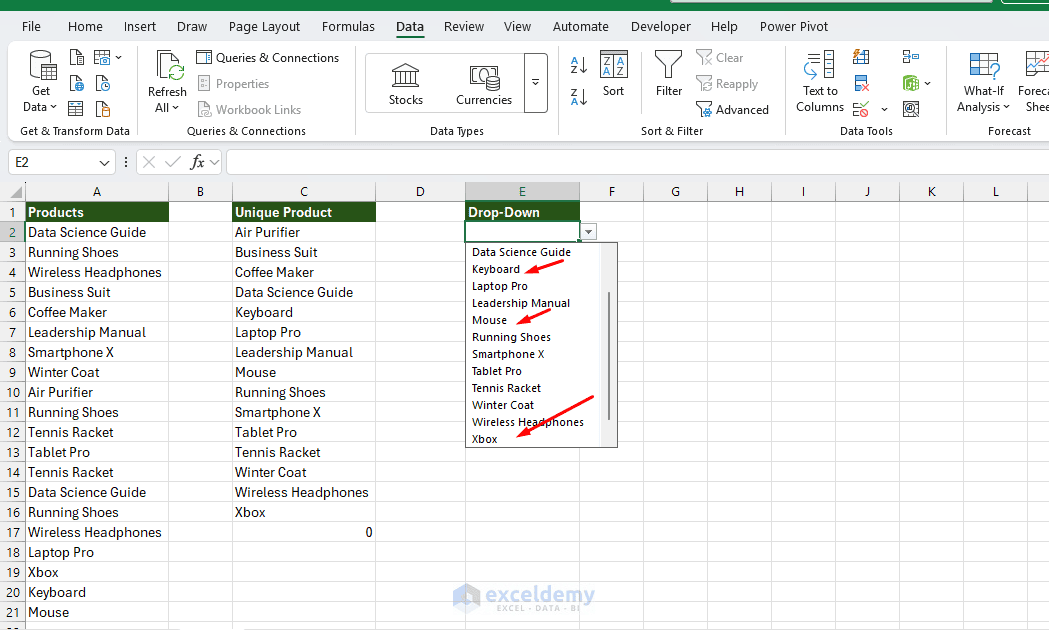Screen dimensions: 1049x630
Task: Sort A to Z ascending
Action: coord(579,65)
